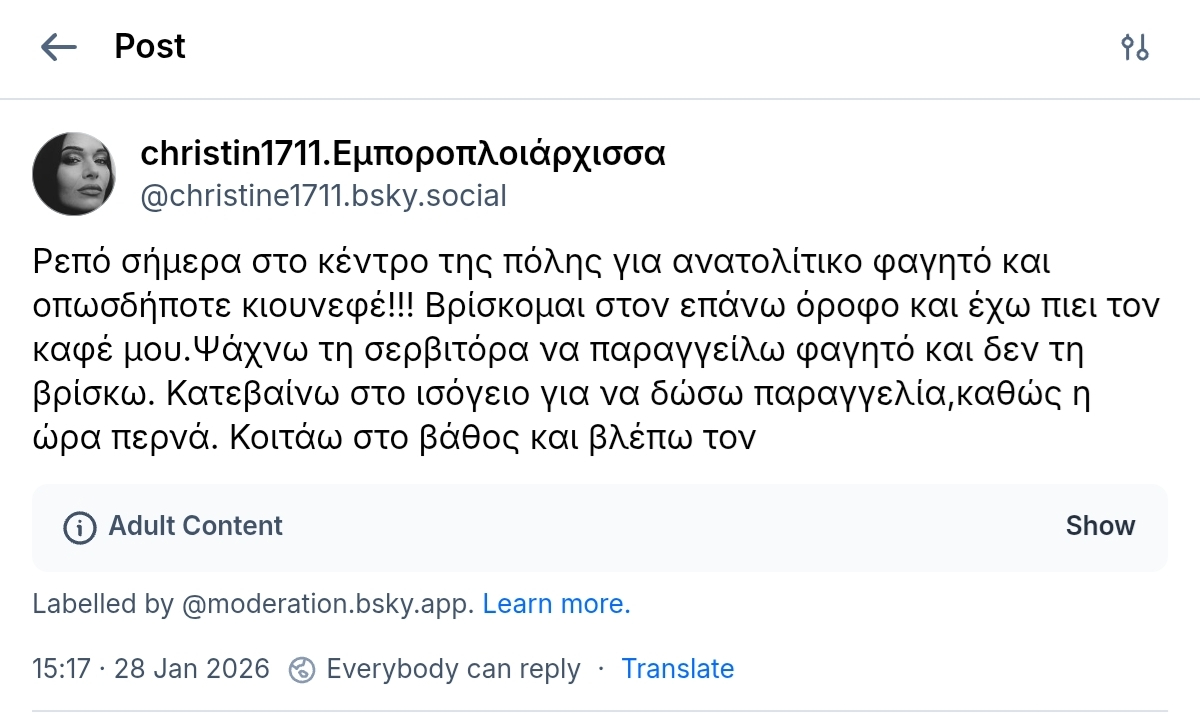Click the "Adult Content" label text
Screen dimensions: 1200x716
pyautogui.click(x=196, y=526)
